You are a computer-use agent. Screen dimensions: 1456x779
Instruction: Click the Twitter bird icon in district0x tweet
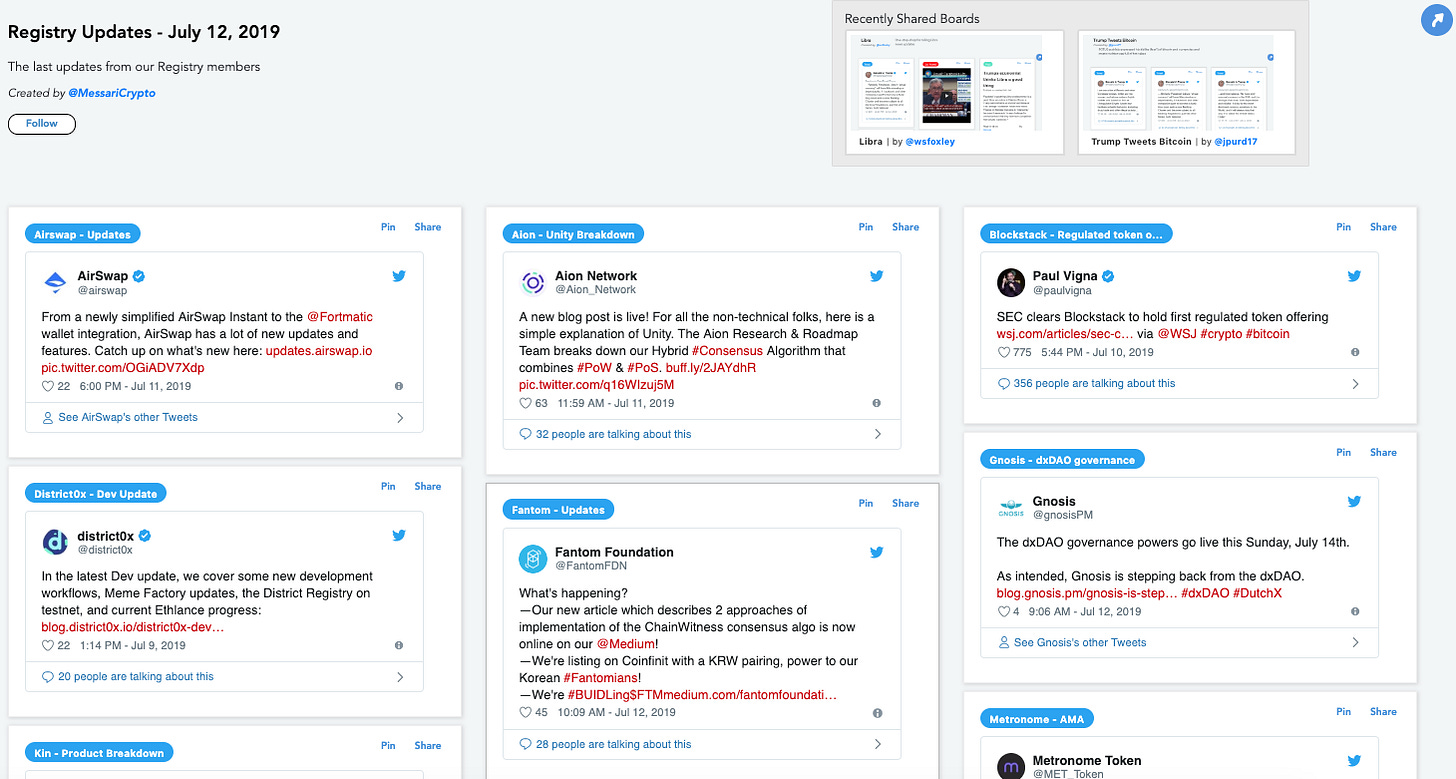[x=399, y=536]
